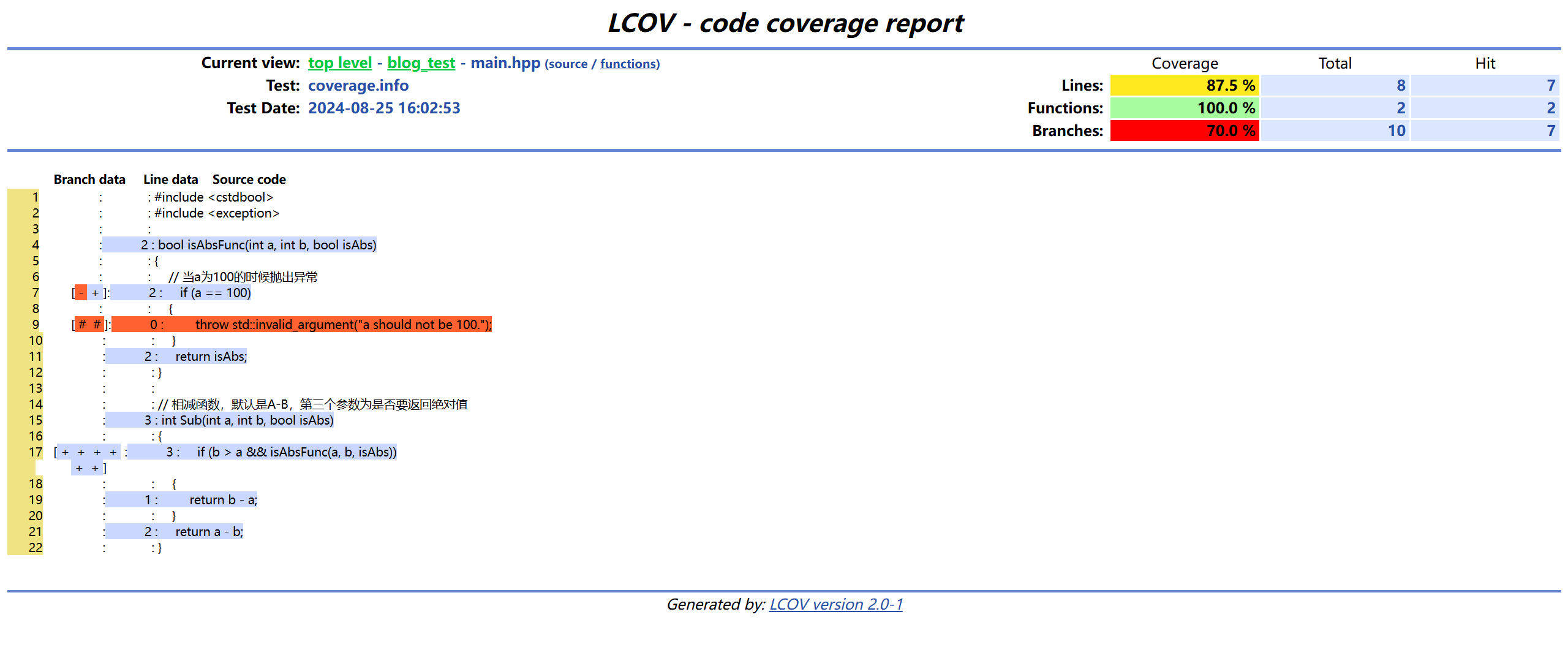Open the blog_test directory view

pos(421,62)
